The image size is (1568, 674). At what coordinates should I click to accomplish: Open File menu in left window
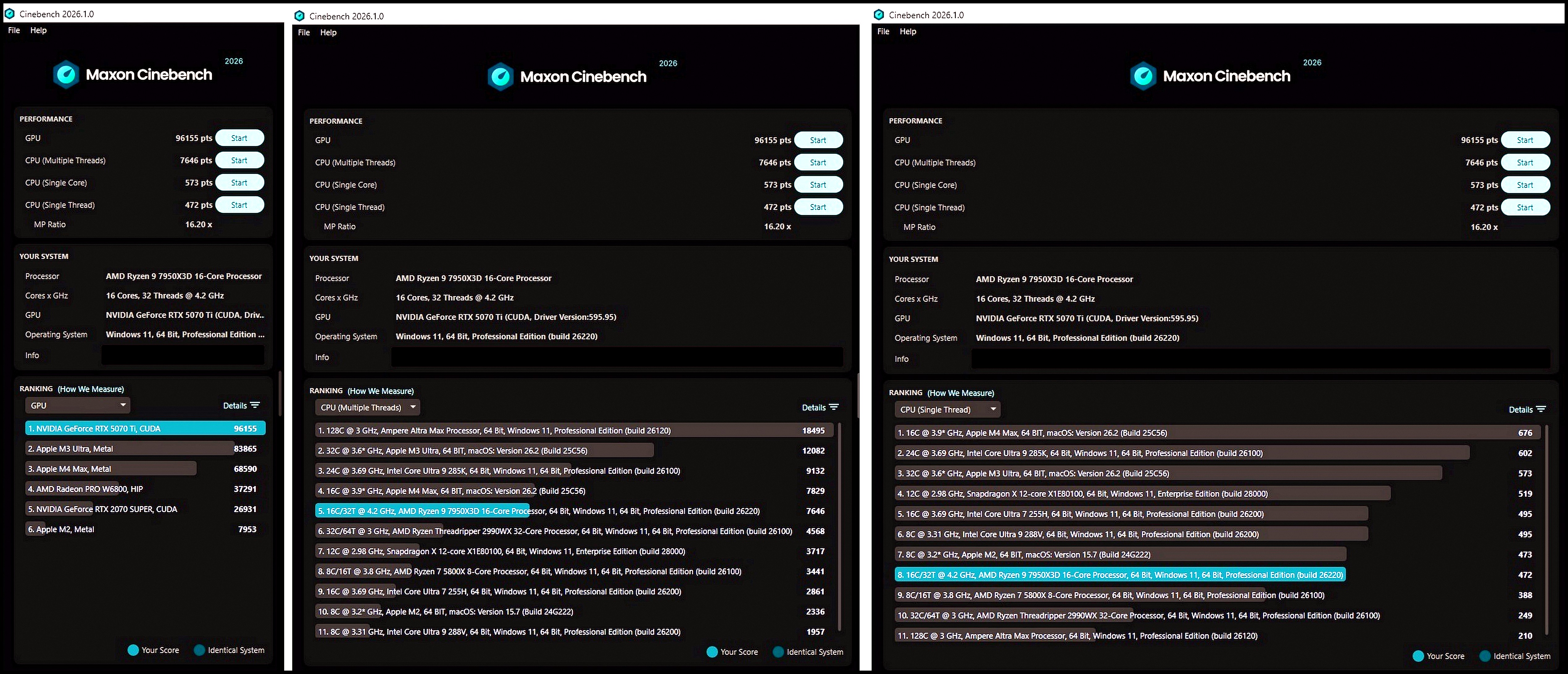click(x=14, y=31)
